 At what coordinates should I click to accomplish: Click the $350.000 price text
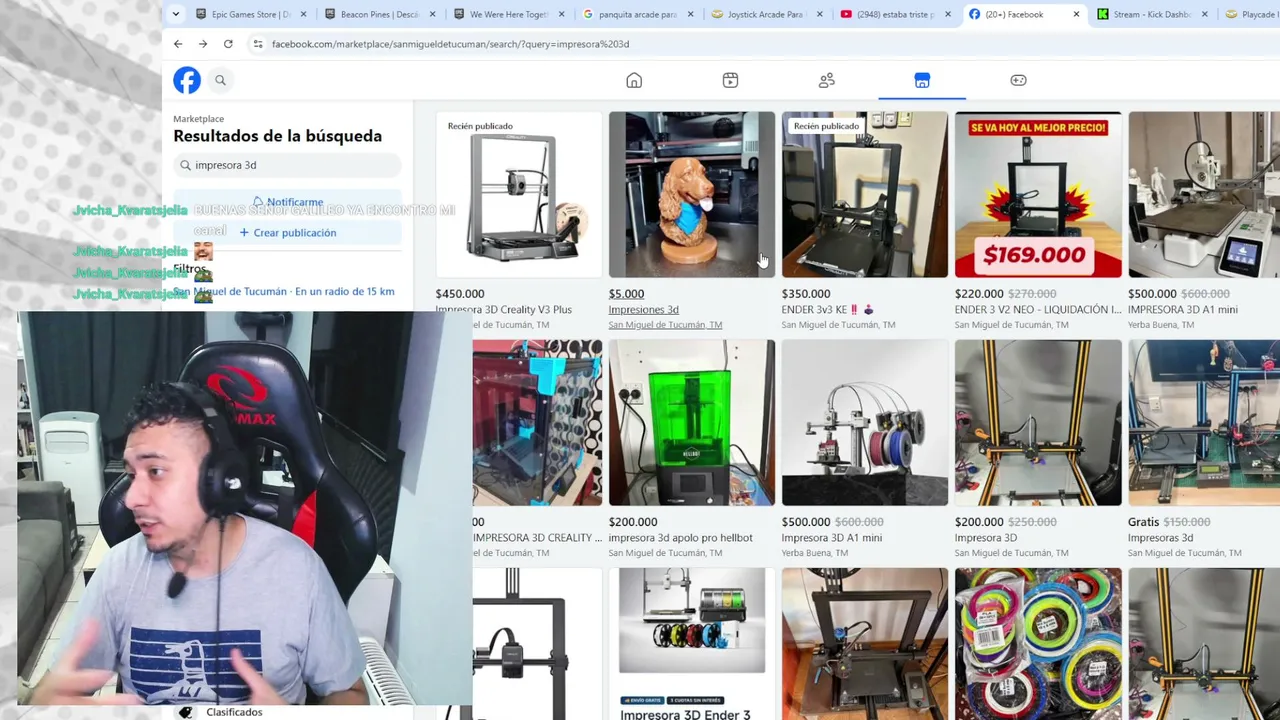(806, 294)
